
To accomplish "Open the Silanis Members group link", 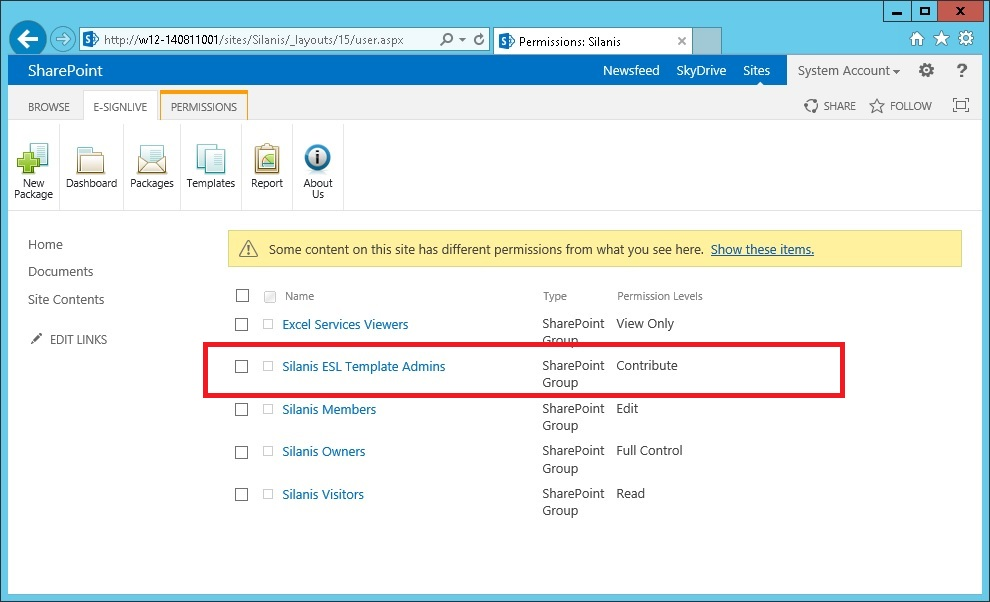I will [329, 409].
